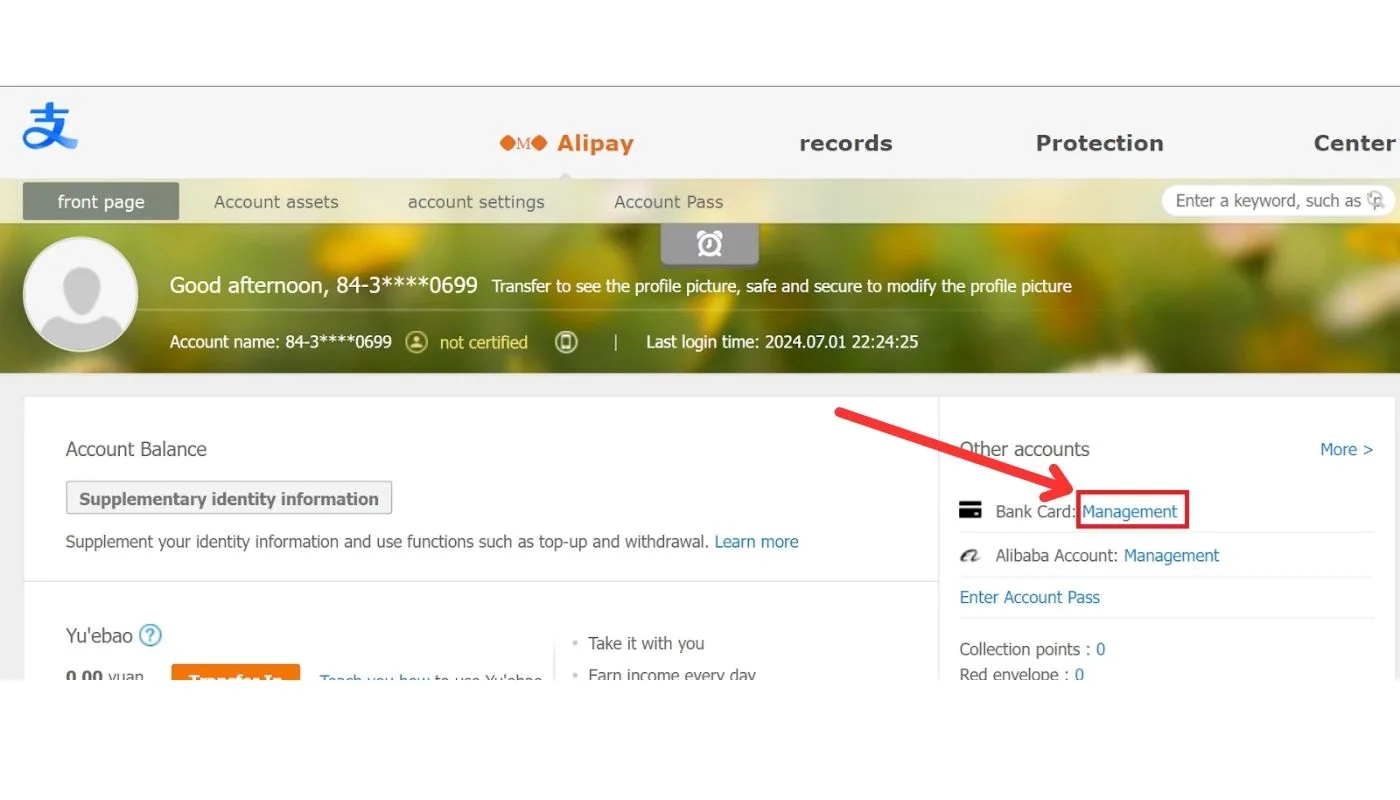Select the front page tab

point(101,201)
